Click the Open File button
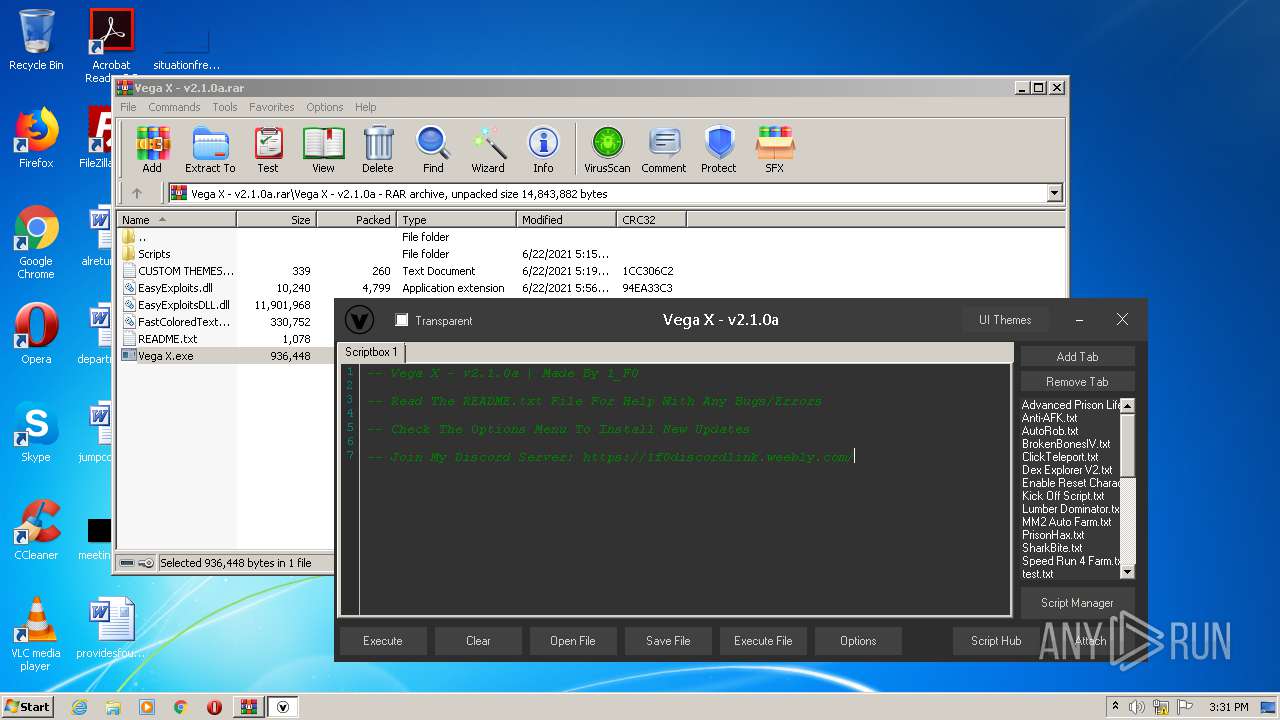Screen dimensions: 1280x720 click(x=573, y=641)
